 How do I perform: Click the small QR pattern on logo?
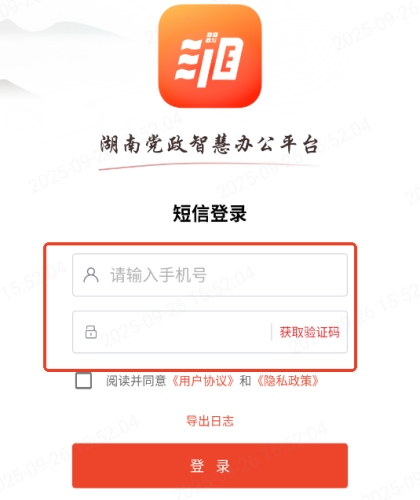coord(212,37)
